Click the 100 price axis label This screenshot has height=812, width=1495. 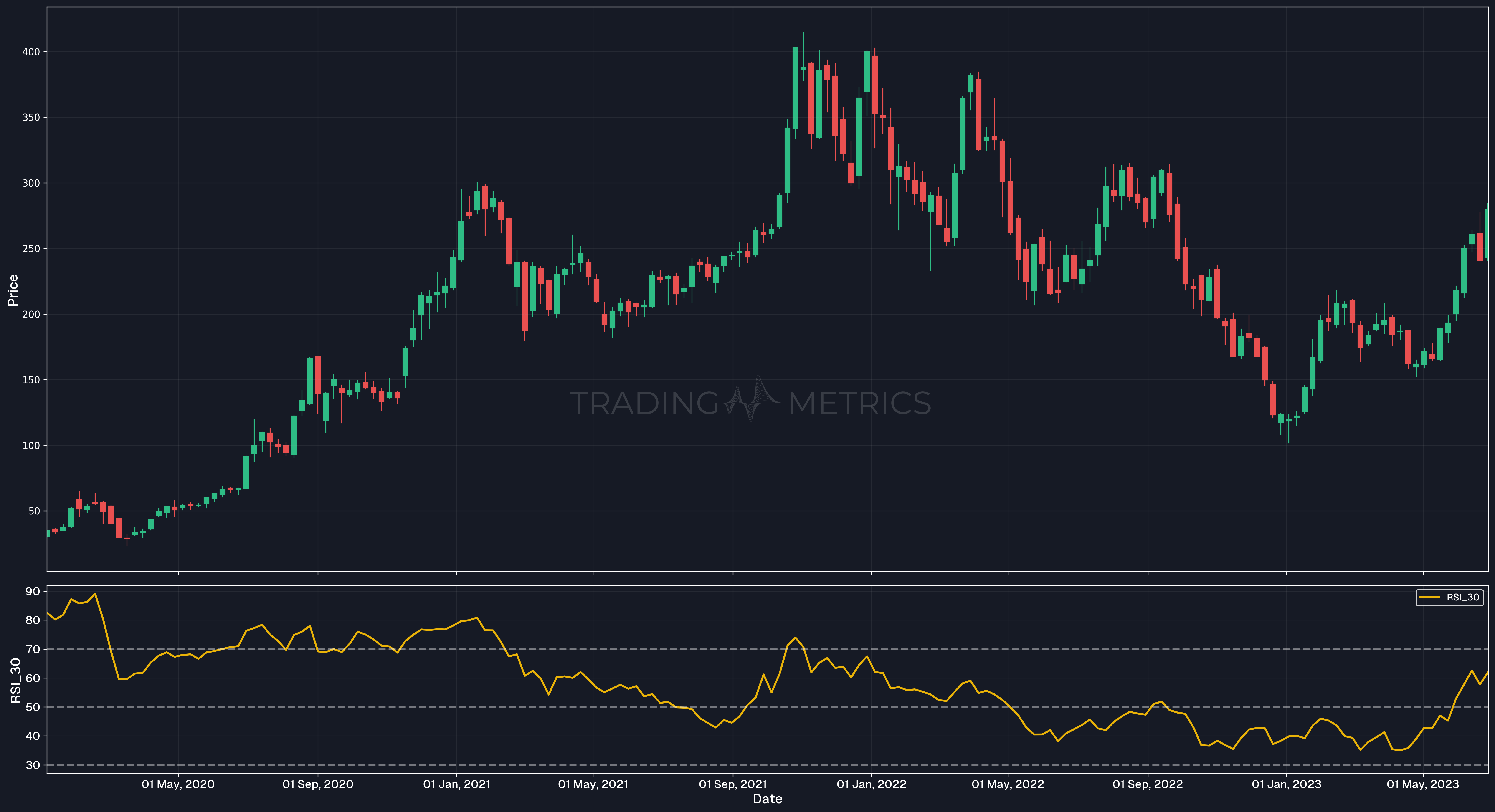(31, 445)
